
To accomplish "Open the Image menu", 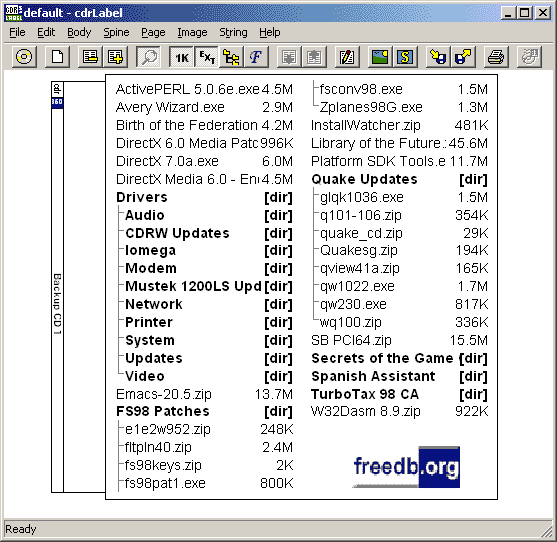I will coord(192,32).
